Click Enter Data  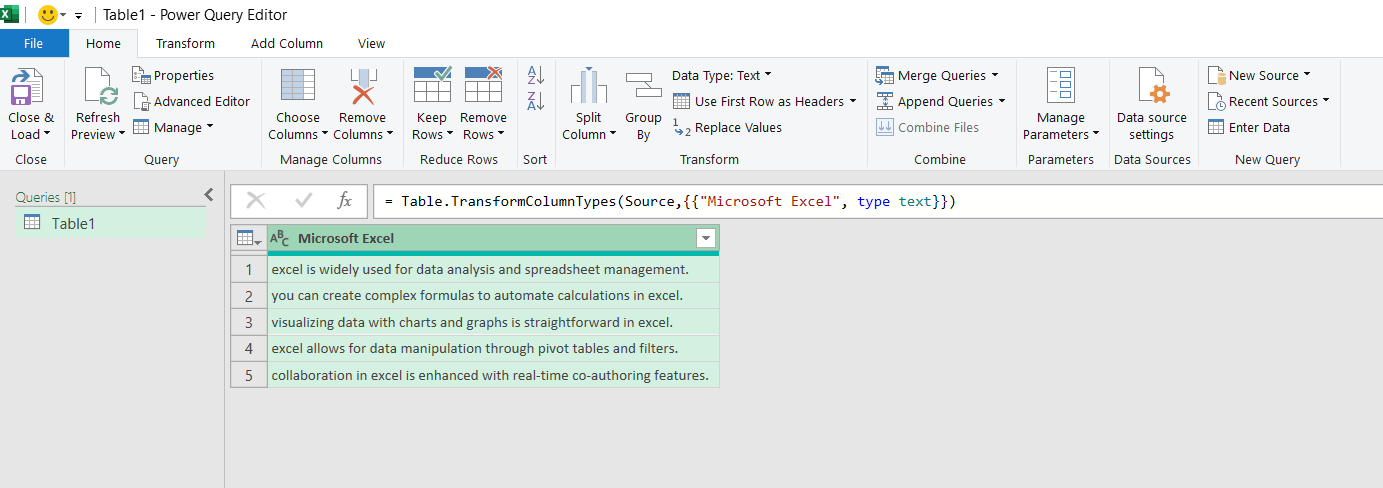coord(1249,127)
